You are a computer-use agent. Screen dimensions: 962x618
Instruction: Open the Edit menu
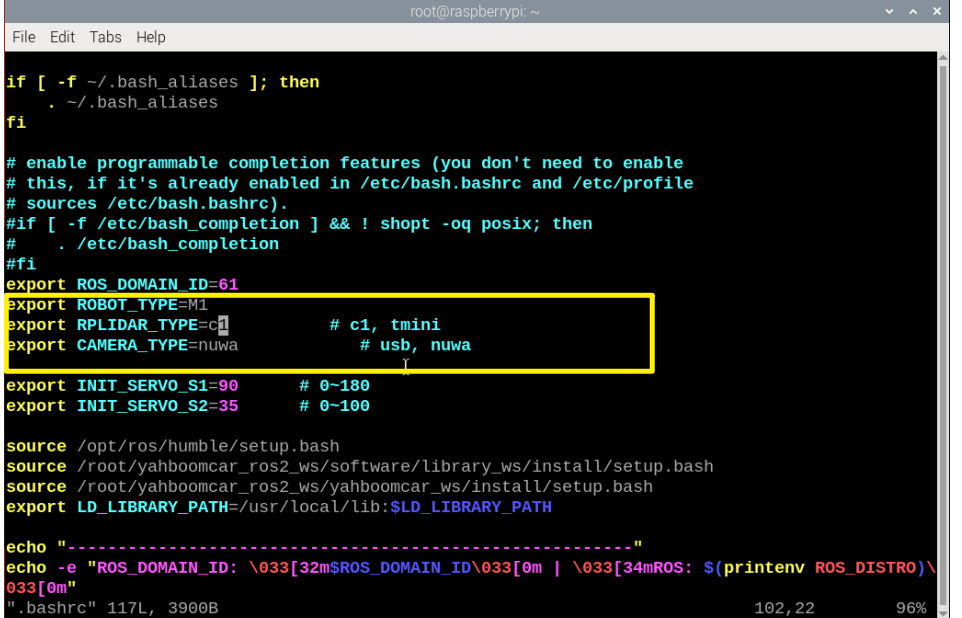click(62, 37)
